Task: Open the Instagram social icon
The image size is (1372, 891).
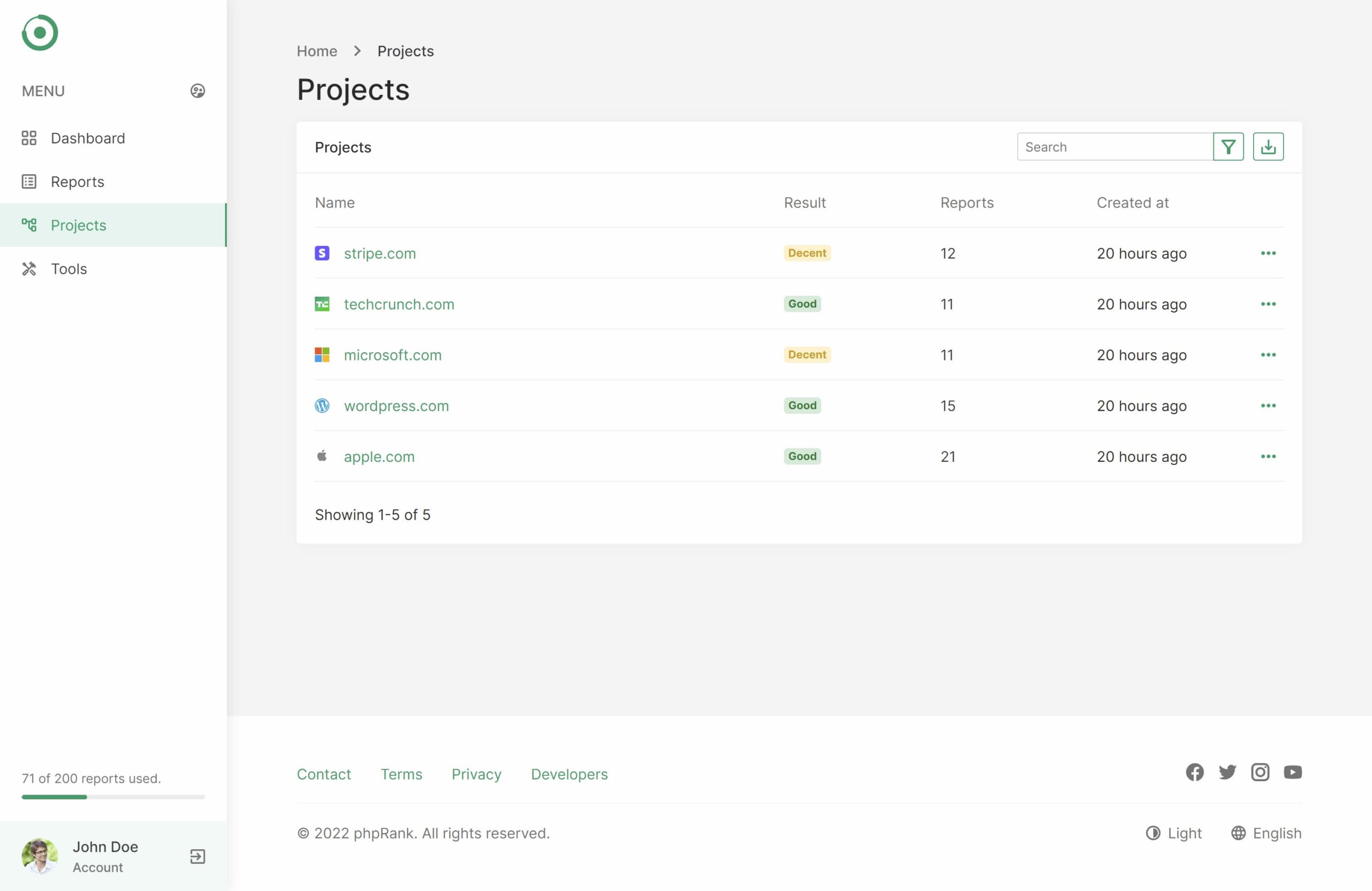Action: pos(1260,772)
